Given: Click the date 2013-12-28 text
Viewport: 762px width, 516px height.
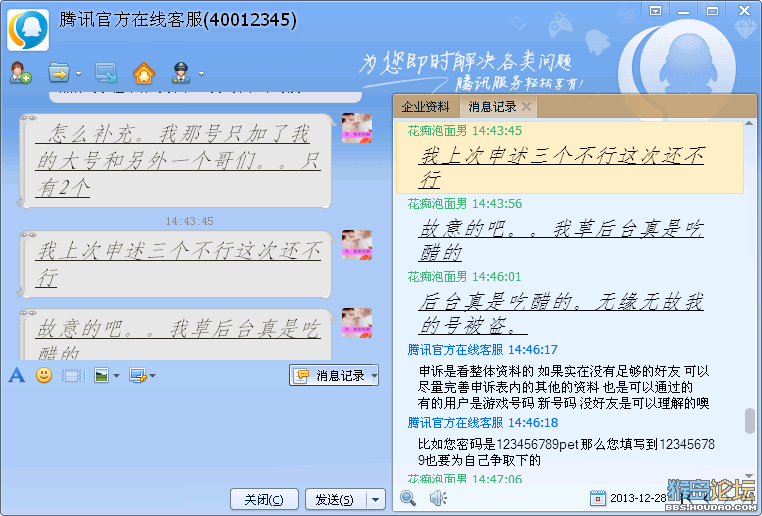Looking at the screenshot, I should pos(638,498).
